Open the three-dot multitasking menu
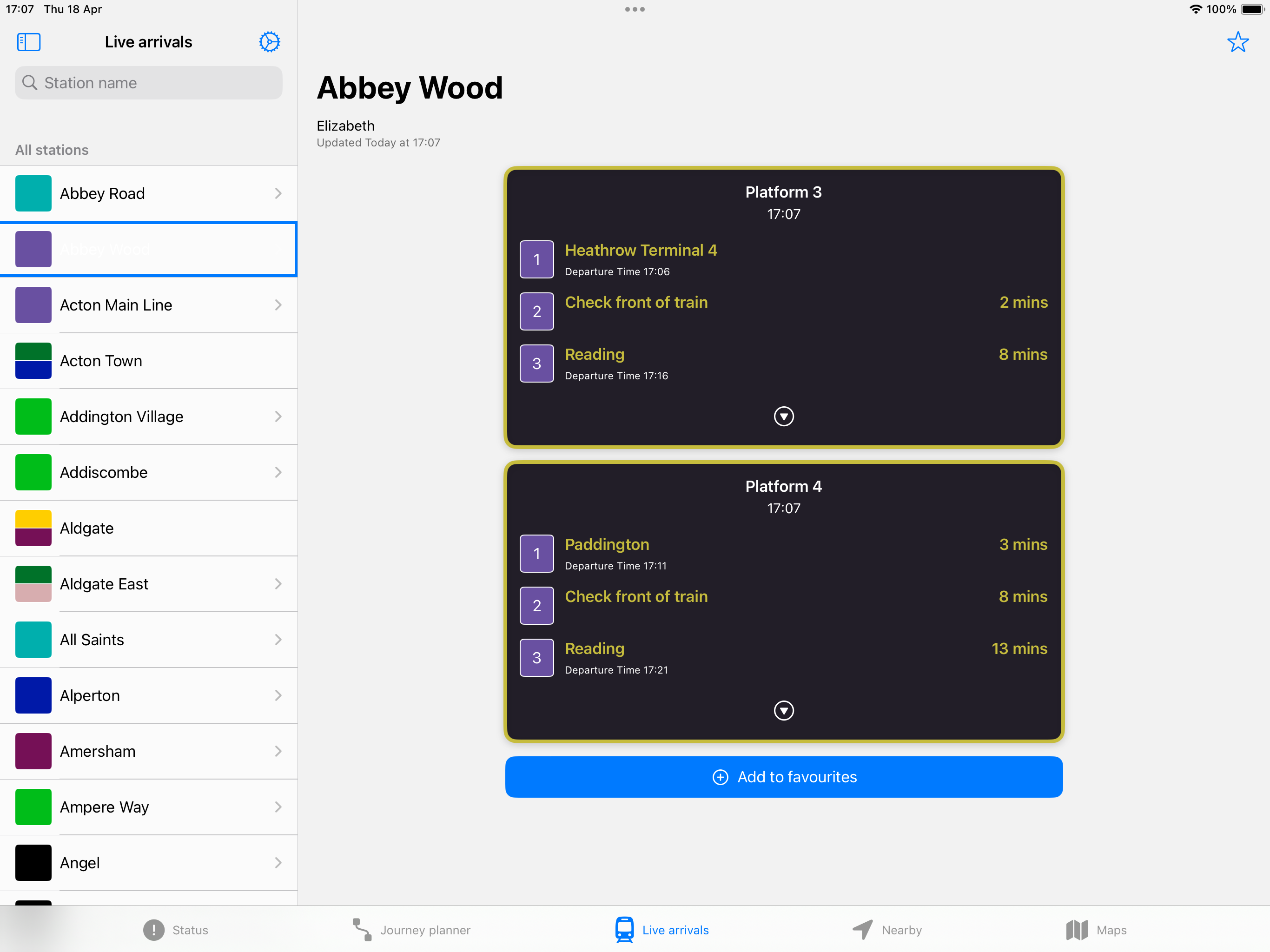This screenshot has width=1270, height=952. click(635, 9)
